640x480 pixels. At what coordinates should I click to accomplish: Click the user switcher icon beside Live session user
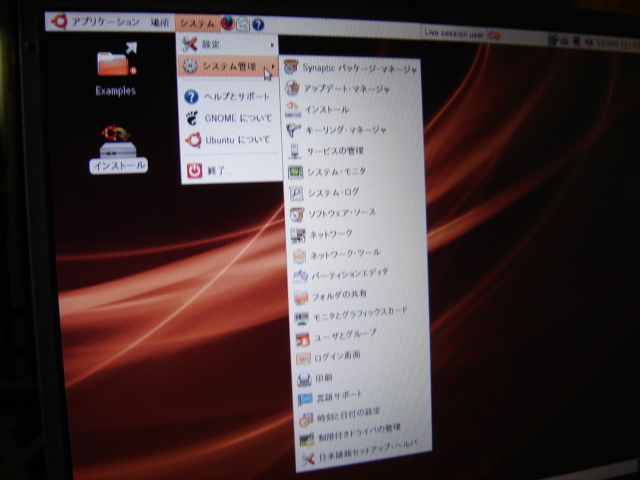[494, 36]
